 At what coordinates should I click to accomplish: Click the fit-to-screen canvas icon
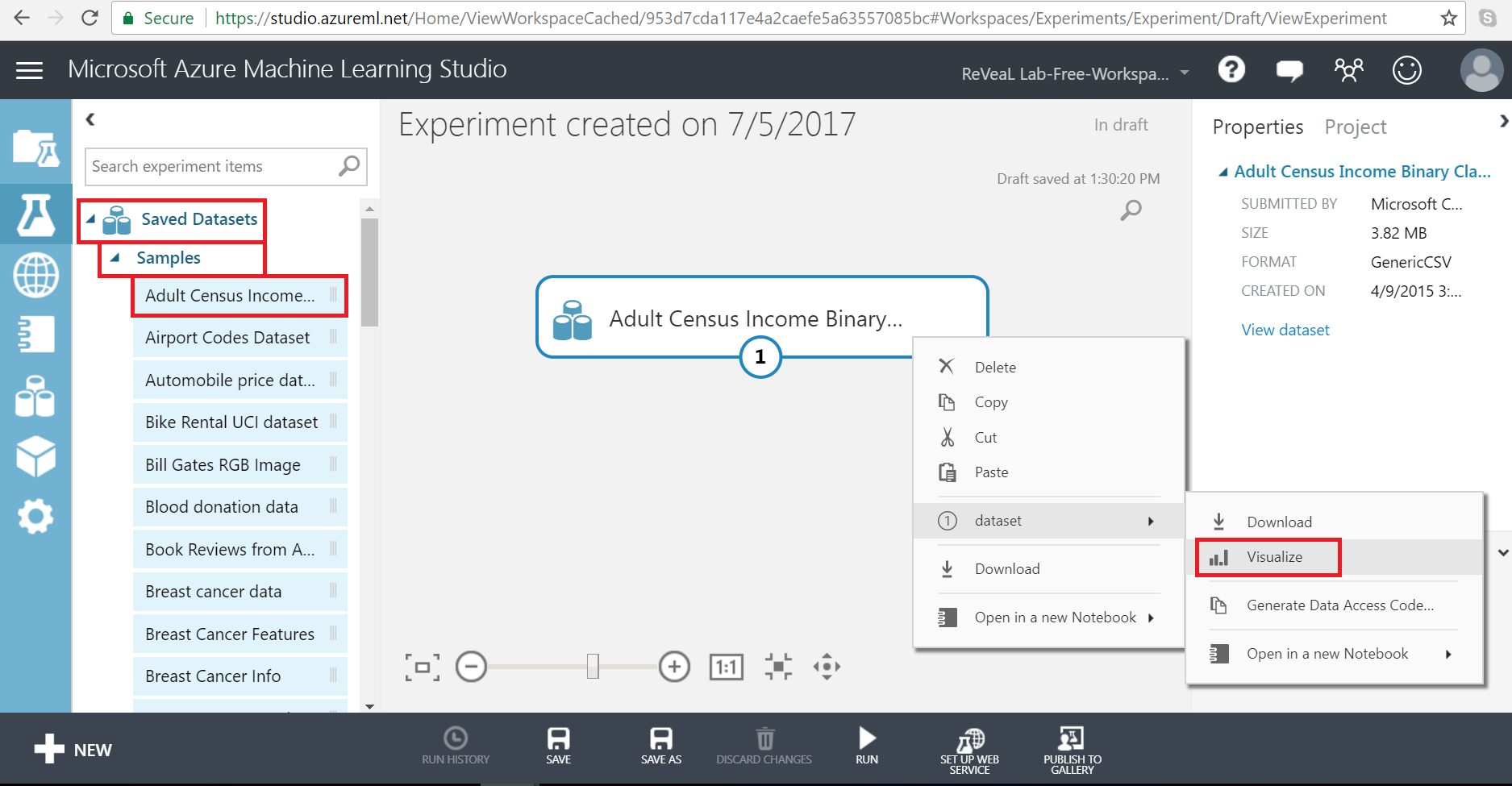[423, 667]
